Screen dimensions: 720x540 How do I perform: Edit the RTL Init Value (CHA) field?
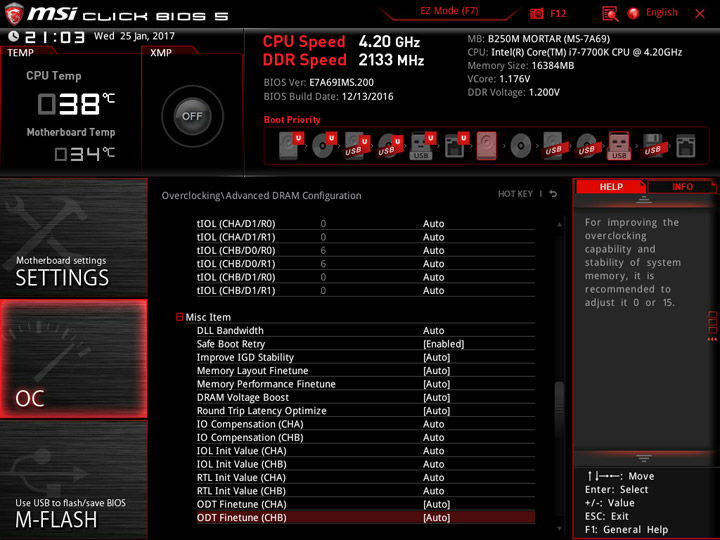[x=433, y=478]
